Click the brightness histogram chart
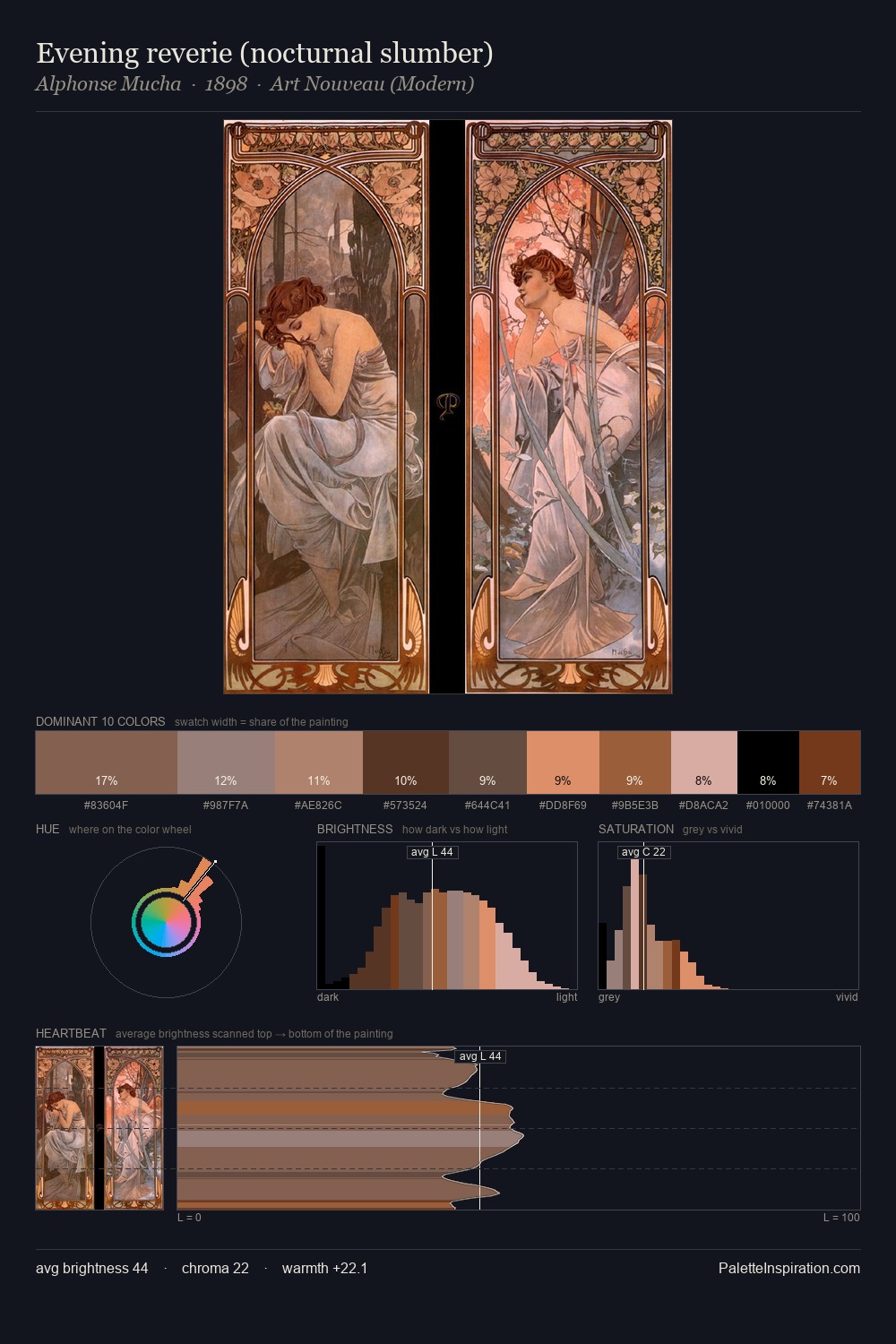 coord(447,916)
